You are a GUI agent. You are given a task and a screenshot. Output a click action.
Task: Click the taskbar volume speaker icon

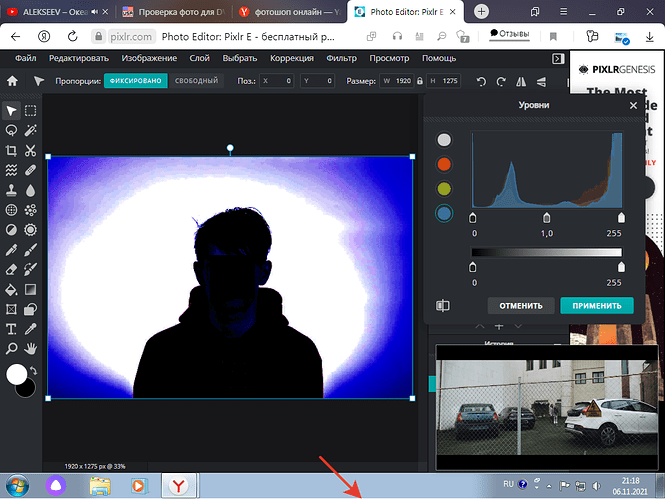[x=596, y=486]
